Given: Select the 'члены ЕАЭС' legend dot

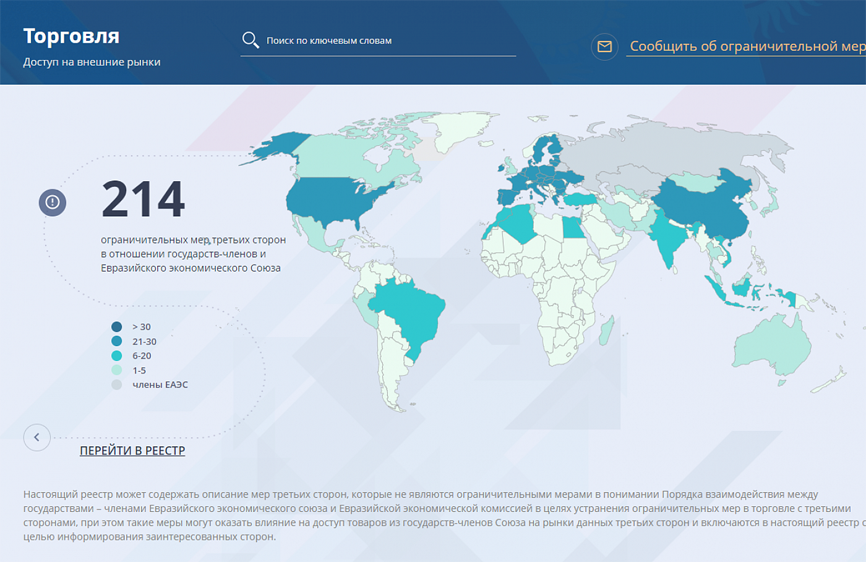Looking at the screenshot, I should pos(117,384).
